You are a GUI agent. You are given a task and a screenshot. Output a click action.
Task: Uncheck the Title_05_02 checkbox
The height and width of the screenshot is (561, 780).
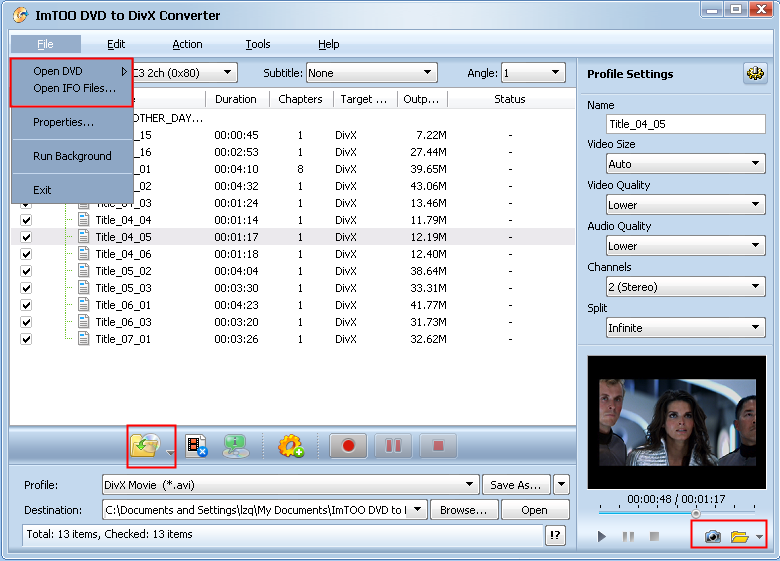[26, 272]
